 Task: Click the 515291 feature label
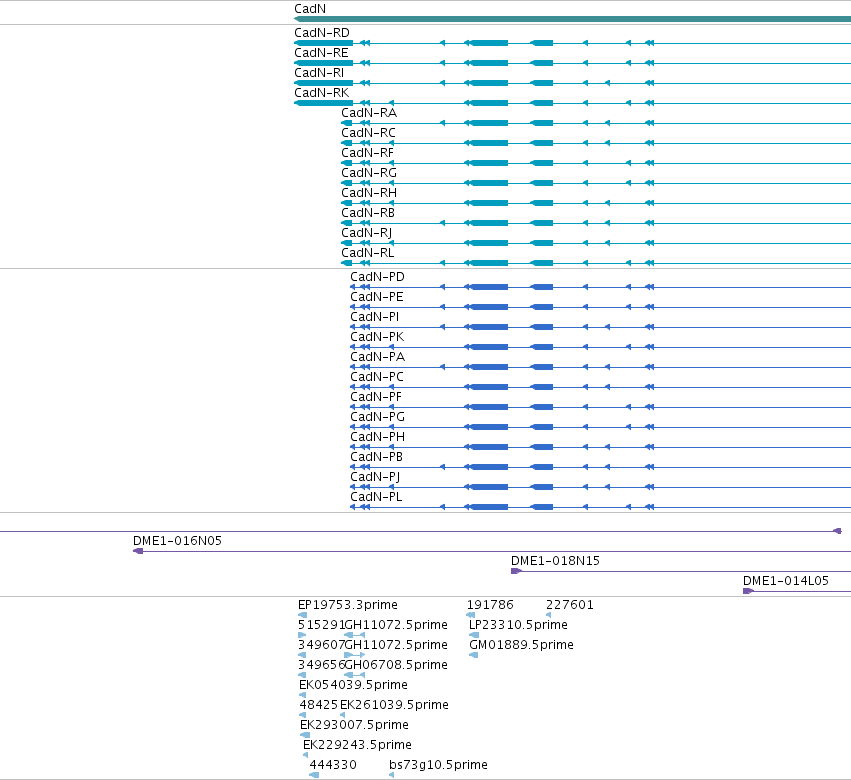pos(321,625)
